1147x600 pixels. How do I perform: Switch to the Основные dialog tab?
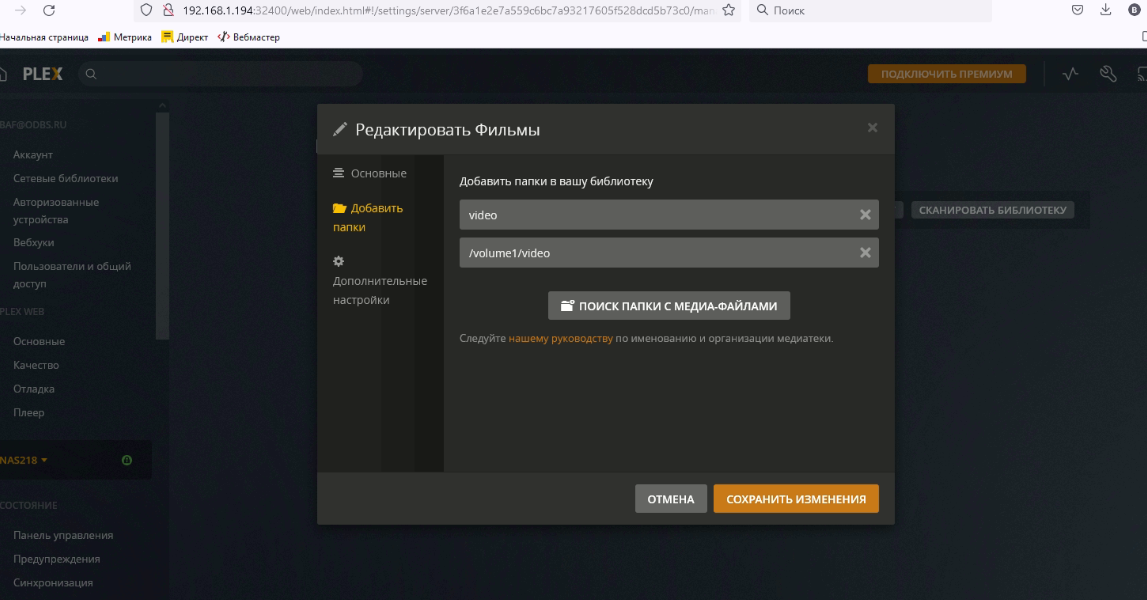pyautogui.click(x=369, y=173)
